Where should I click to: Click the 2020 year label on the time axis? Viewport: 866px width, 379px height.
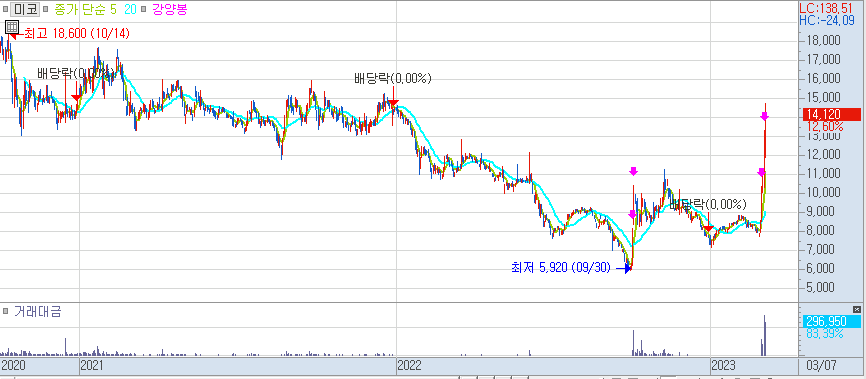(x=12, y=366)
